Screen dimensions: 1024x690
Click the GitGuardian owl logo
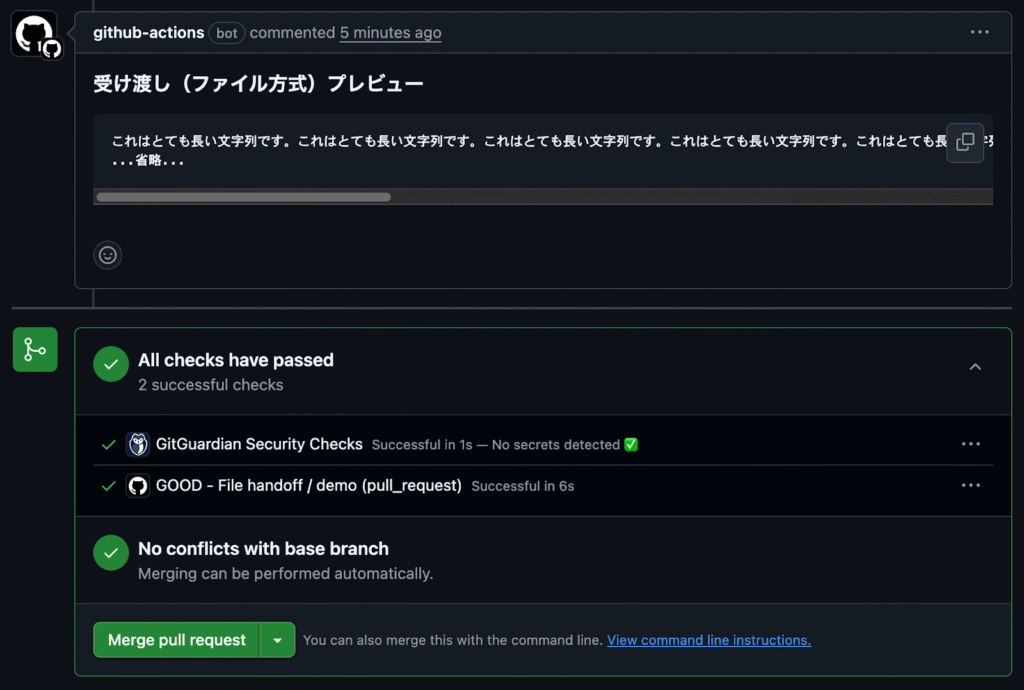coord(138,445)
